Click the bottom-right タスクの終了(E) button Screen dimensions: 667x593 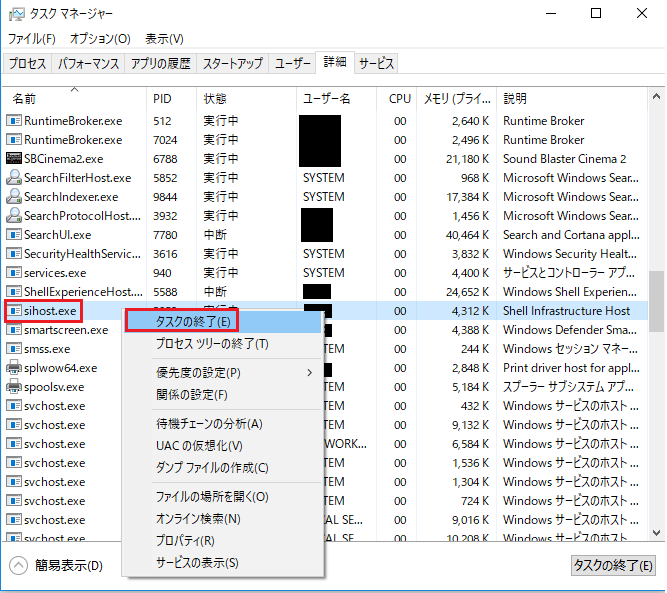pyautogui.click(x=613, y=565)
